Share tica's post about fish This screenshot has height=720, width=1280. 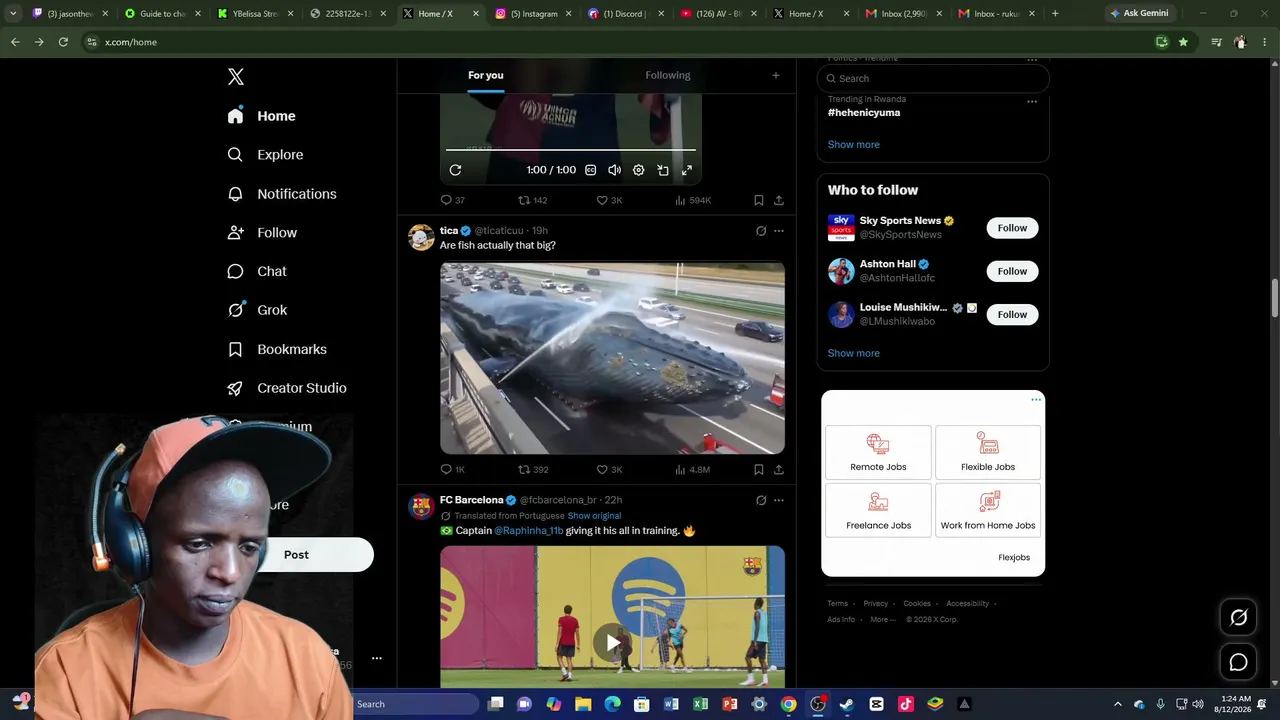[779, 469]
